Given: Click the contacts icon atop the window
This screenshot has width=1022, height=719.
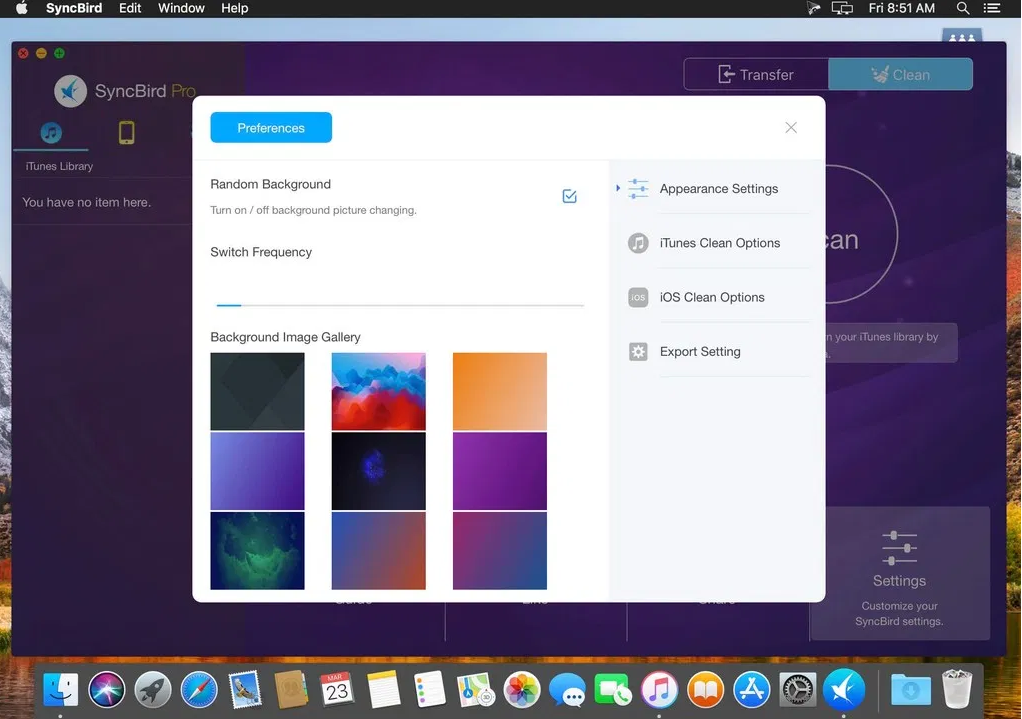Looking at the screenshot, I should [960, 38].
